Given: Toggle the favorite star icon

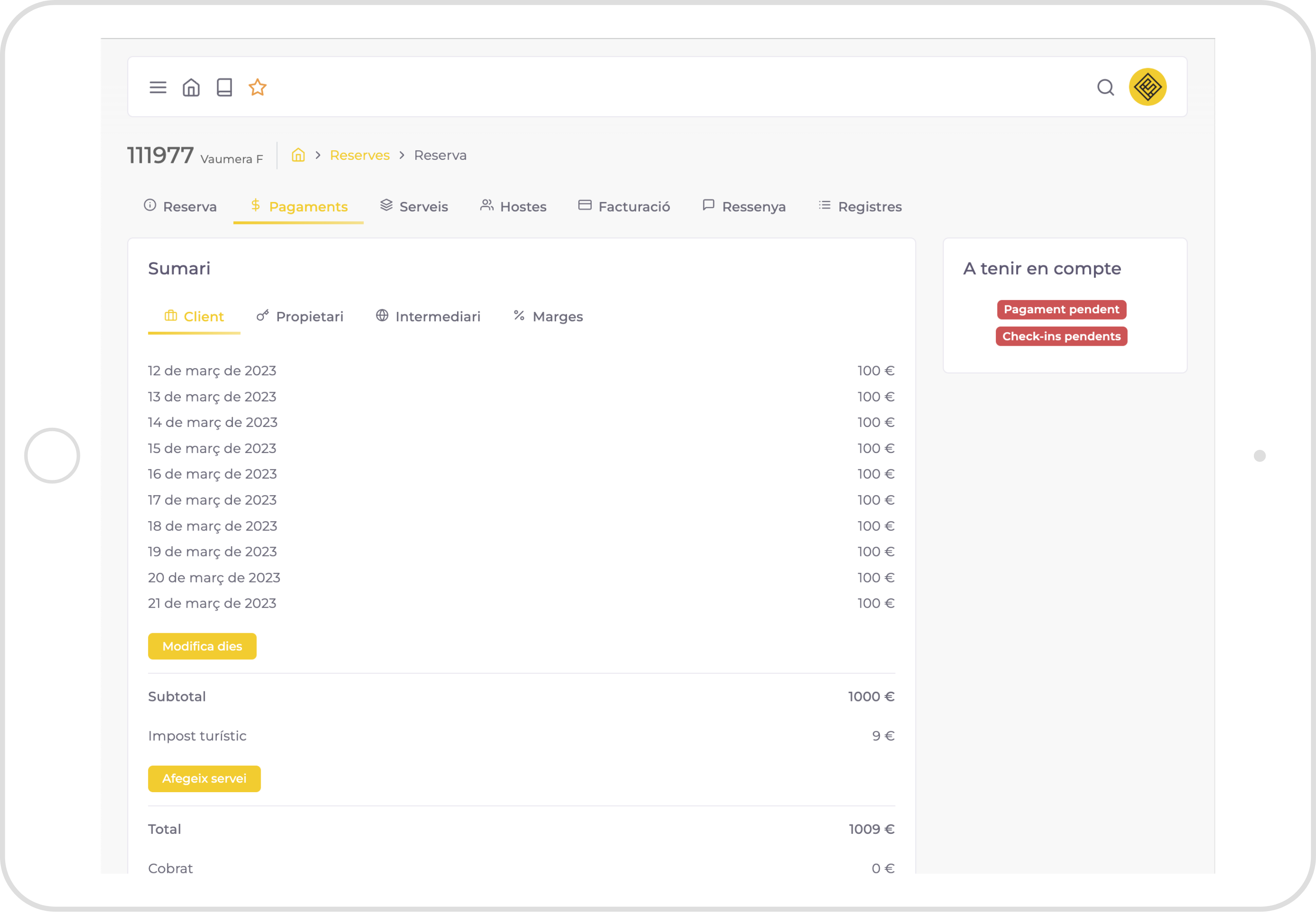Looking at the screenshot, I should (257, 87).
